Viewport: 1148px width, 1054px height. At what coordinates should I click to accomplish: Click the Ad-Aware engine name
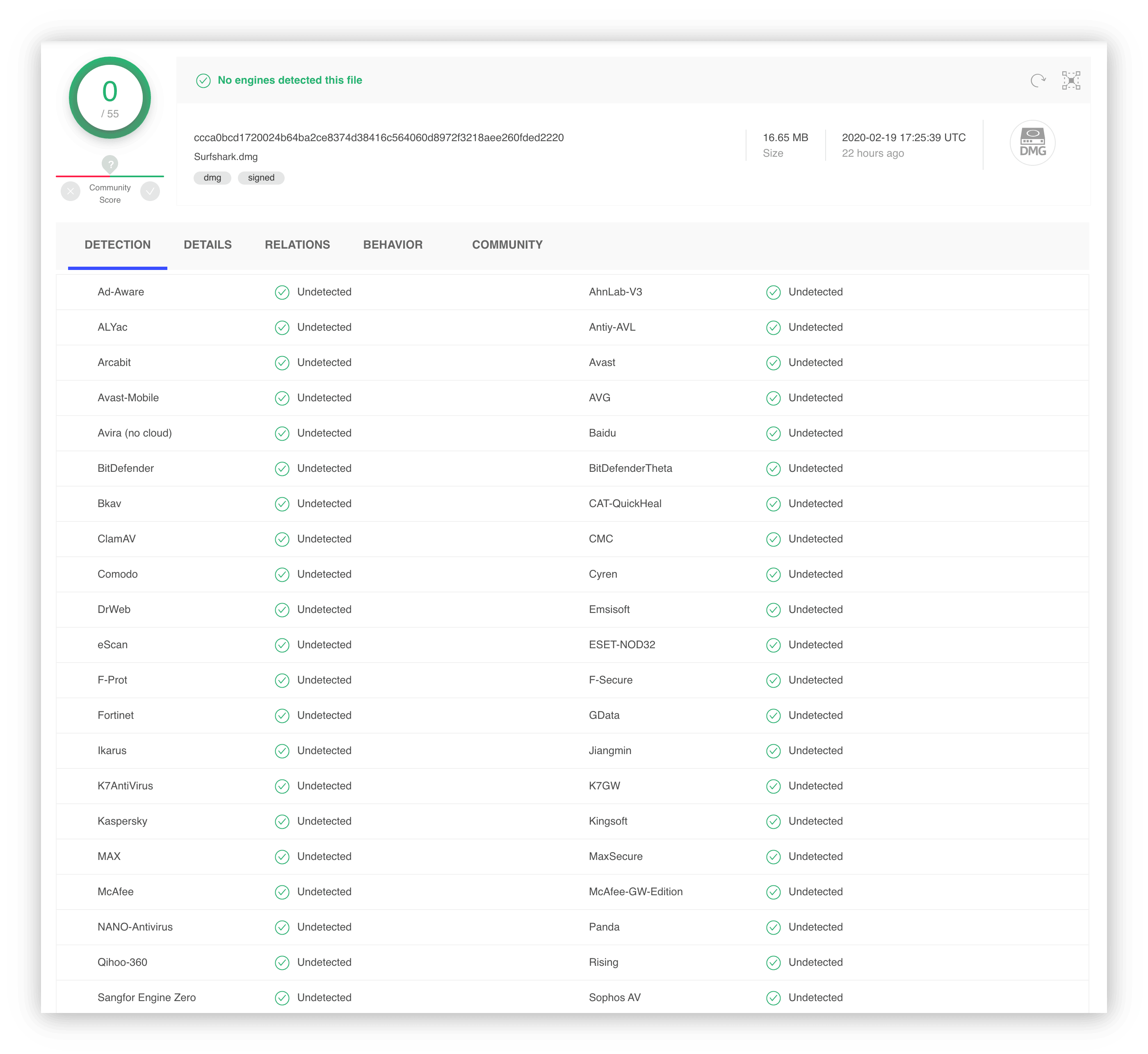click(x=120, y=292)
